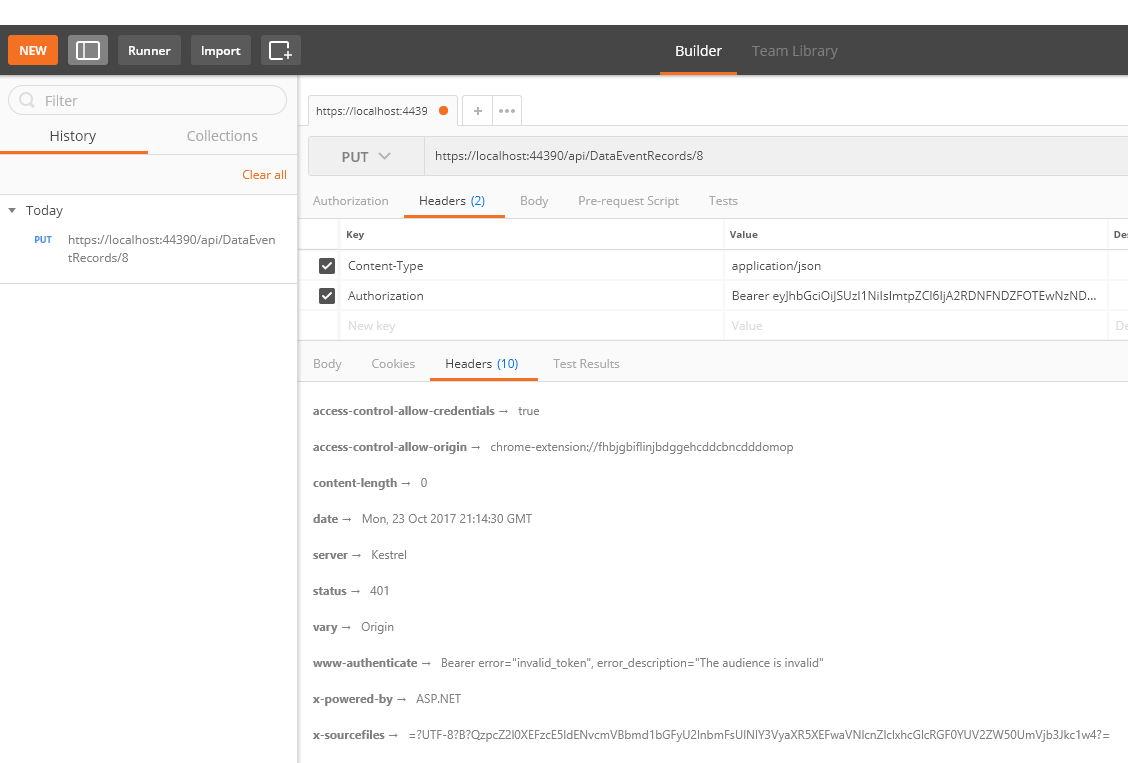Disable the Authorization header checkbox
Screen dimensions: 1128x763
[327, 296]
